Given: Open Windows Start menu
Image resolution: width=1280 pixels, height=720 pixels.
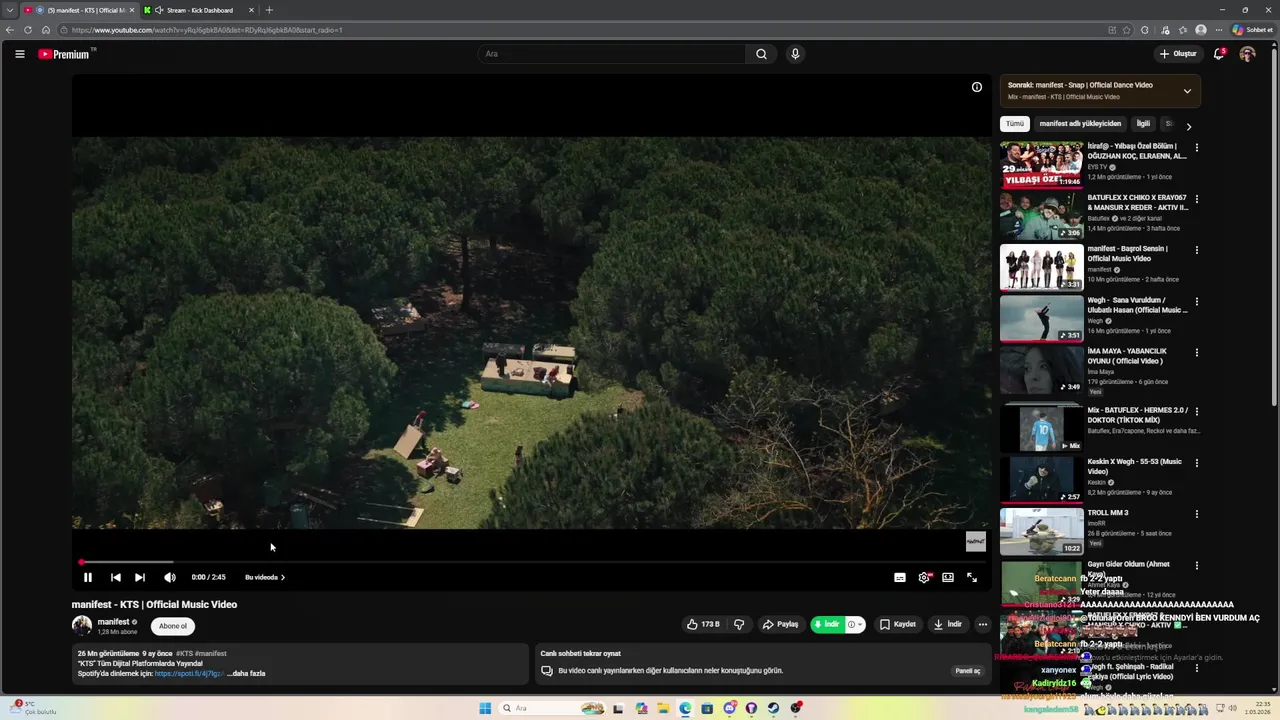Looking at the screenshot, I should (x=485, y=708).
